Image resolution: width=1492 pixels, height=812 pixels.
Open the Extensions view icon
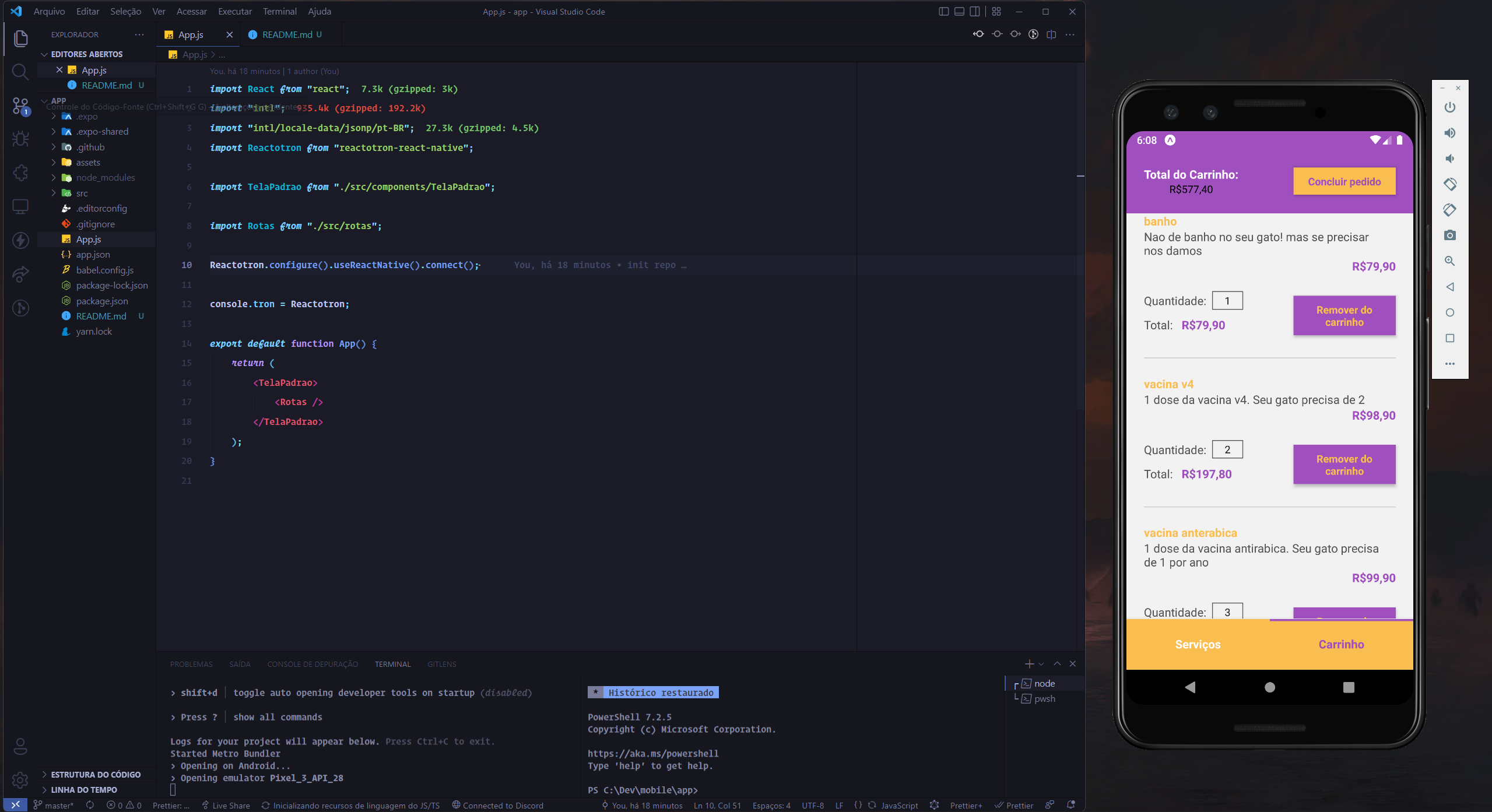click(20, 173)
